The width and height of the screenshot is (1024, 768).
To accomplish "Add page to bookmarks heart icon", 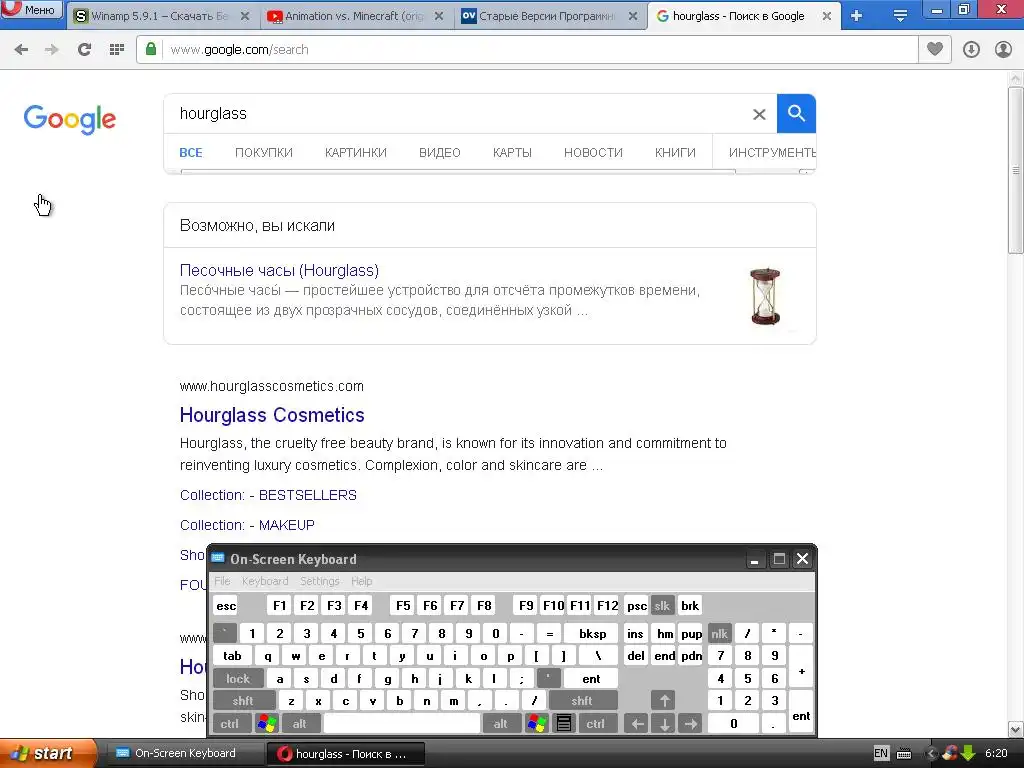I will 935,50.
